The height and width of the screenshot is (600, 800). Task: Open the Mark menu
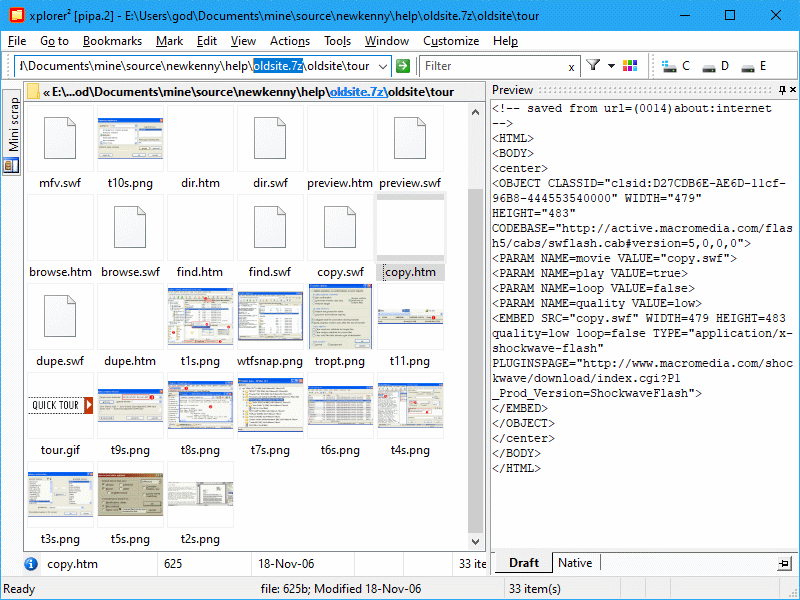coord(169,41)
